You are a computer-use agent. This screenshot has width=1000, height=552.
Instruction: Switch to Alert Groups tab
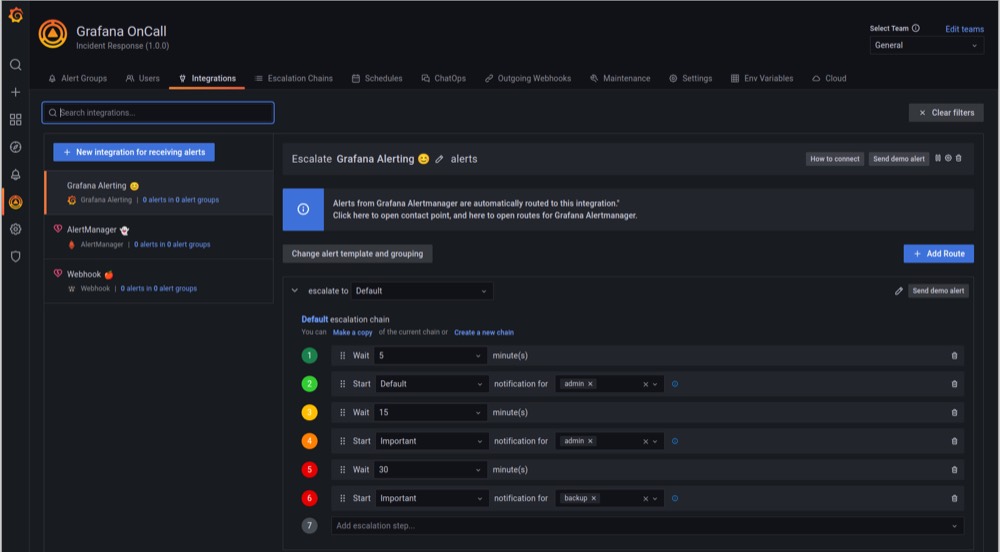tap(78, 78)
